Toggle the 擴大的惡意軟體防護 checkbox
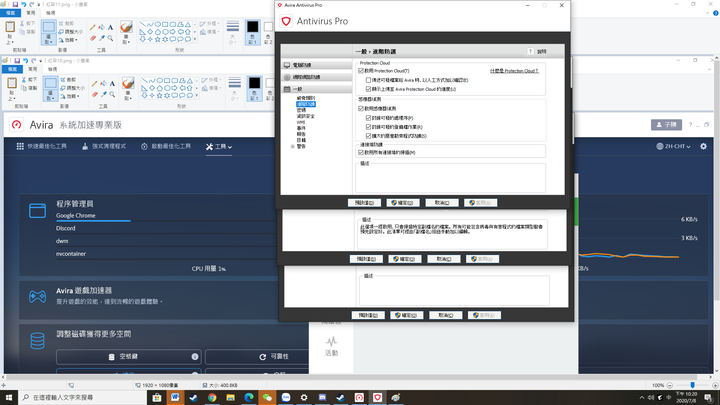The width and height of the screenshot is (720, 405). 368,136
